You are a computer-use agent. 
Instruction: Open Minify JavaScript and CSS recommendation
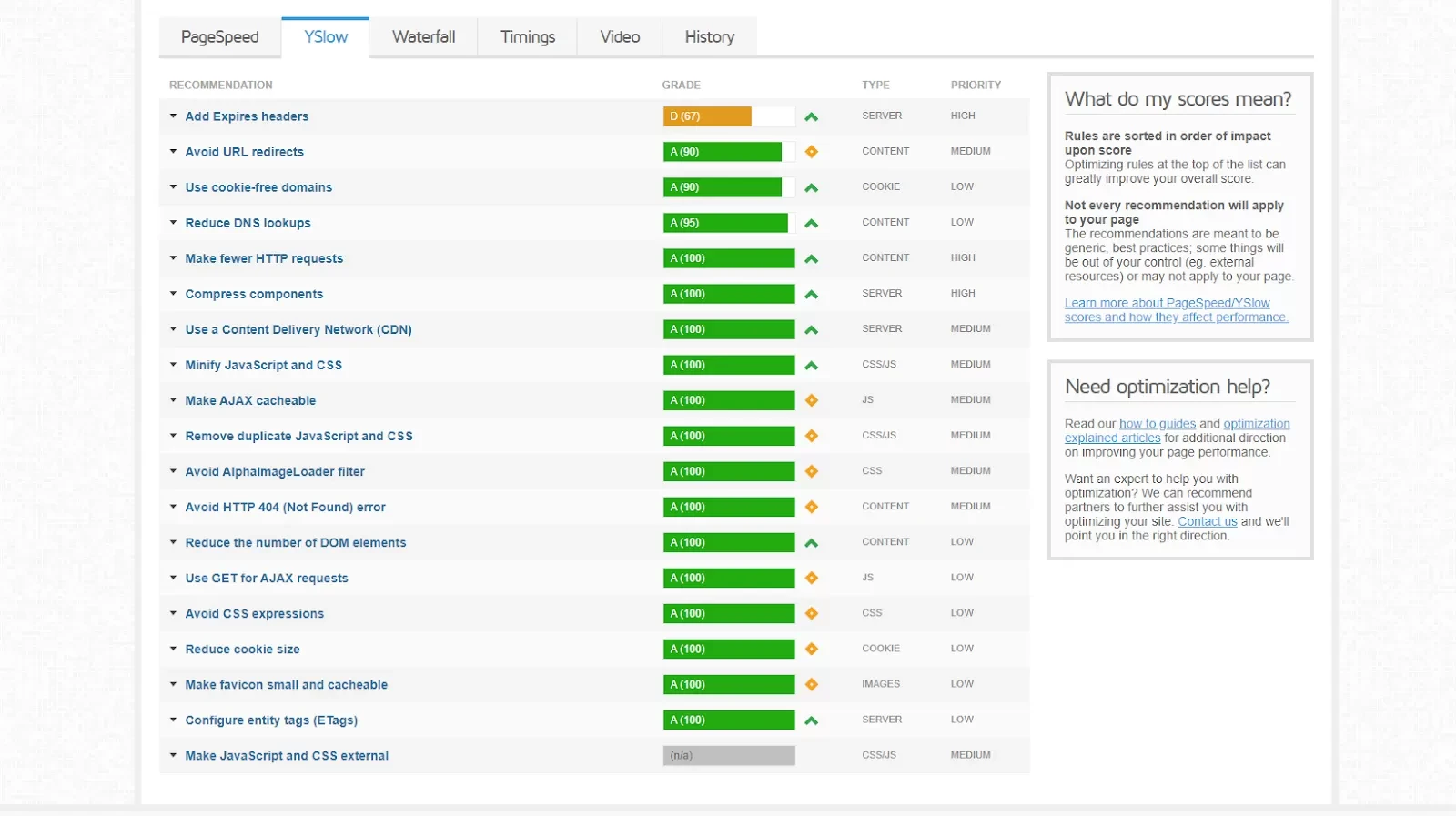[264, 365]
